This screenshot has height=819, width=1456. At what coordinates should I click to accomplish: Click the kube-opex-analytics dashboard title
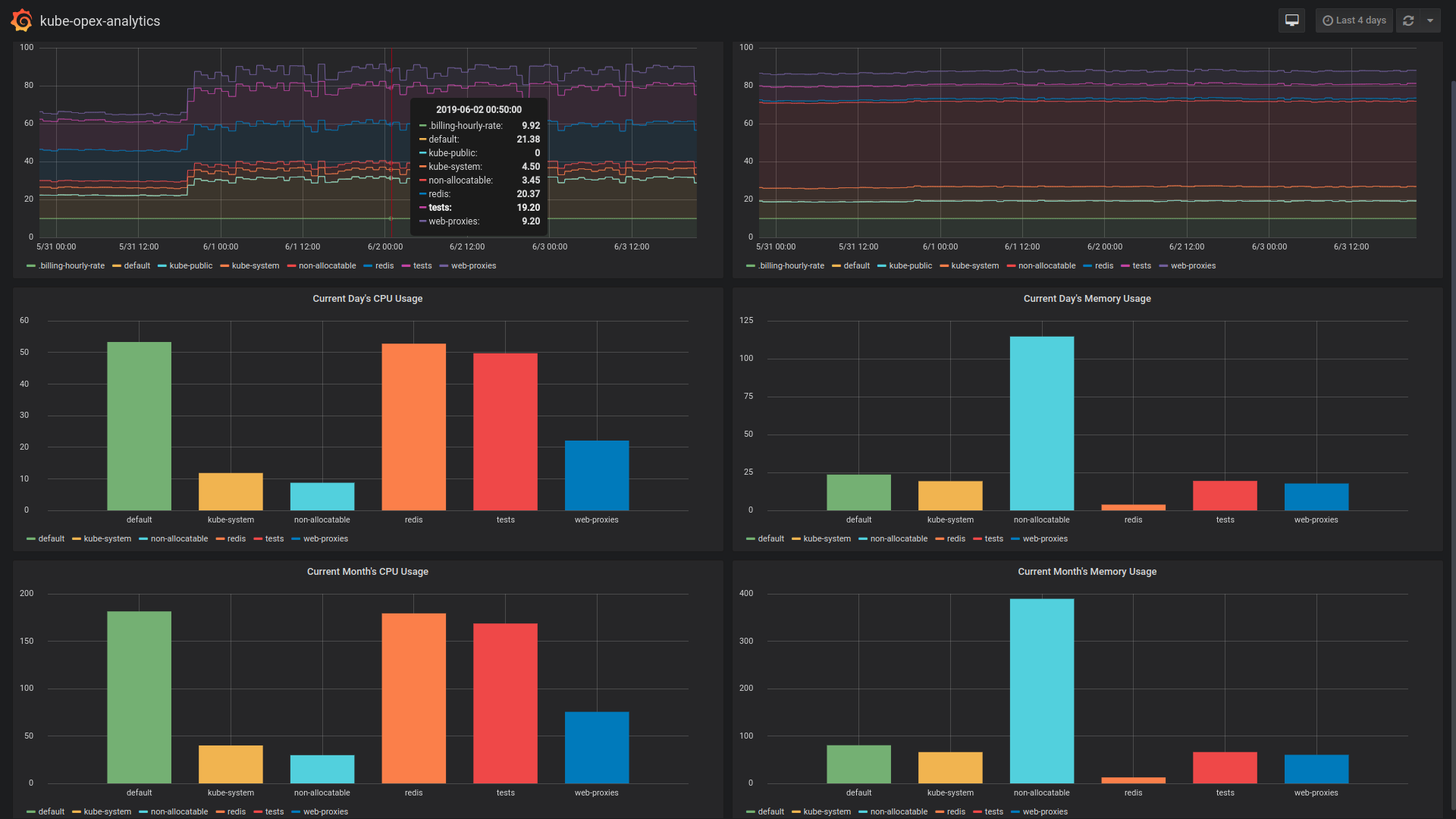coord(99,21)
